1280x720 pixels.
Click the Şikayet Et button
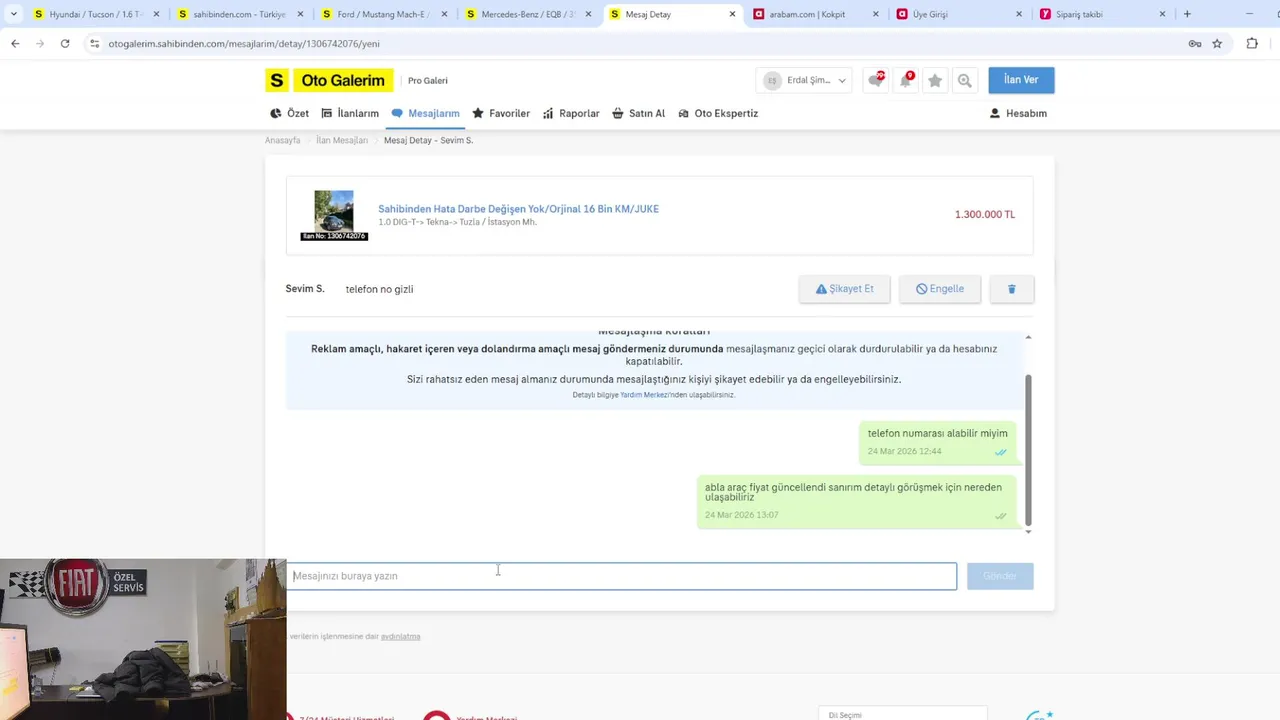[x=844, y=289]
